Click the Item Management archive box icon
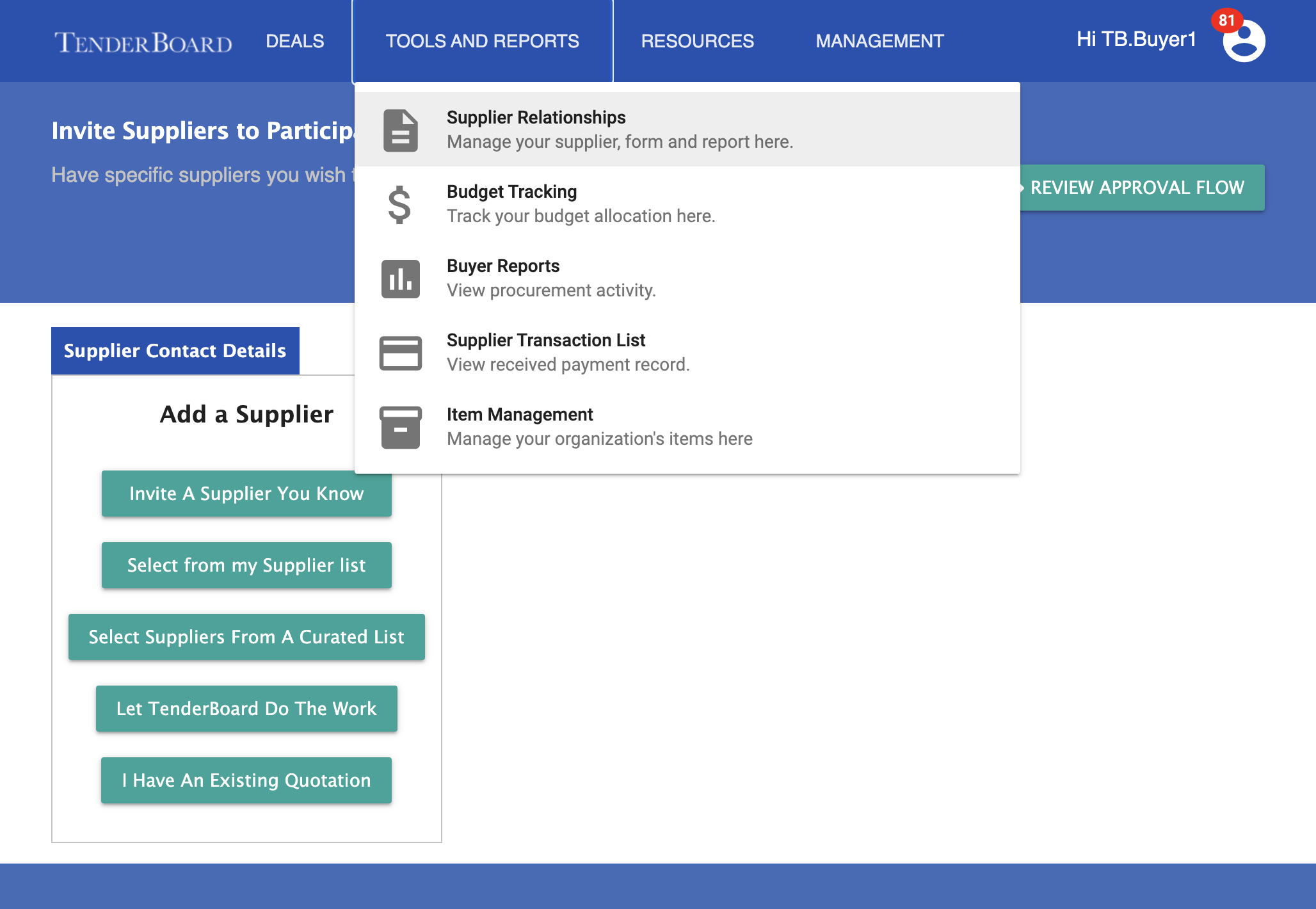The image size is (1316, 909). pos(401,427)
